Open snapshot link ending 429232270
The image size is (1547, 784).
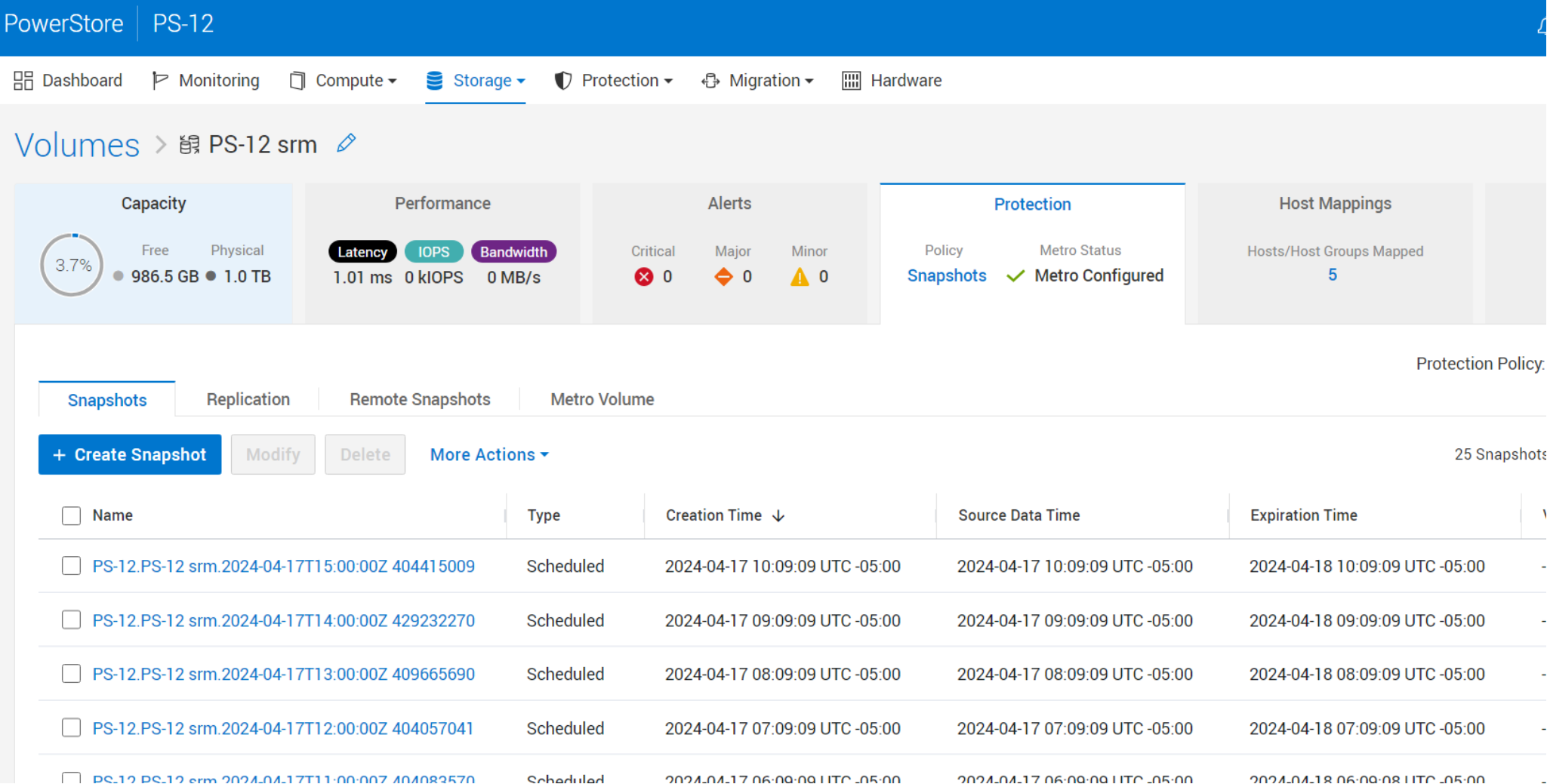pos(284,620)
